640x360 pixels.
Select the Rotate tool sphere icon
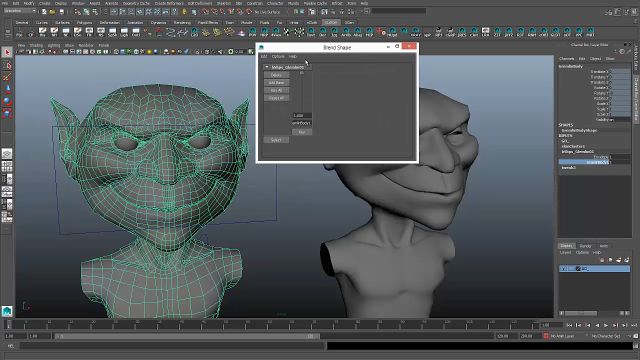7,101
